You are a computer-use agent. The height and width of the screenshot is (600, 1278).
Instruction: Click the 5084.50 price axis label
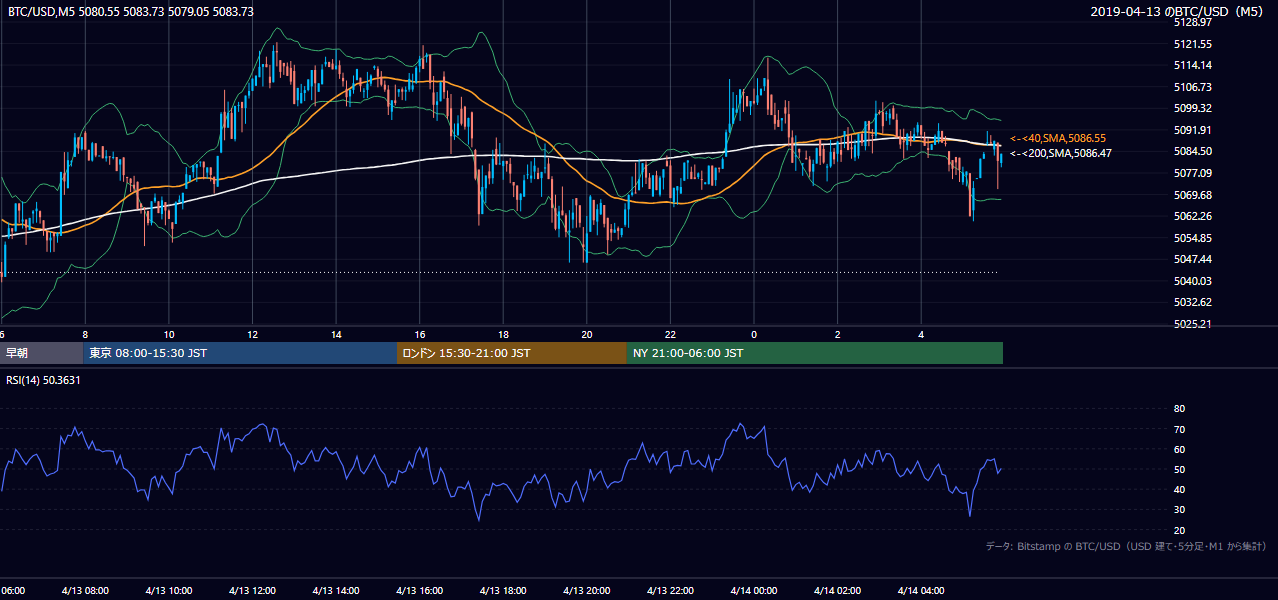[x=1194, y=151]
